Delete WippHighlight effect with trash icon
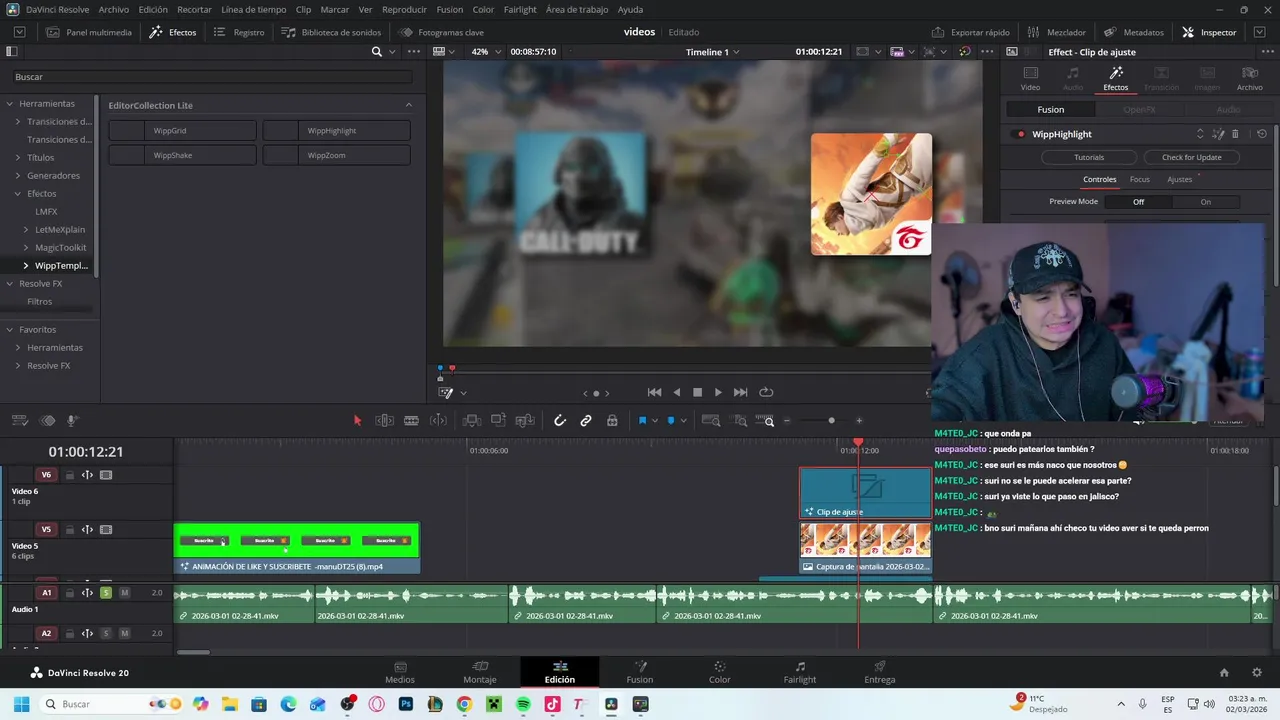The height and width of the screenshot is (720, 1280). 1235,134
